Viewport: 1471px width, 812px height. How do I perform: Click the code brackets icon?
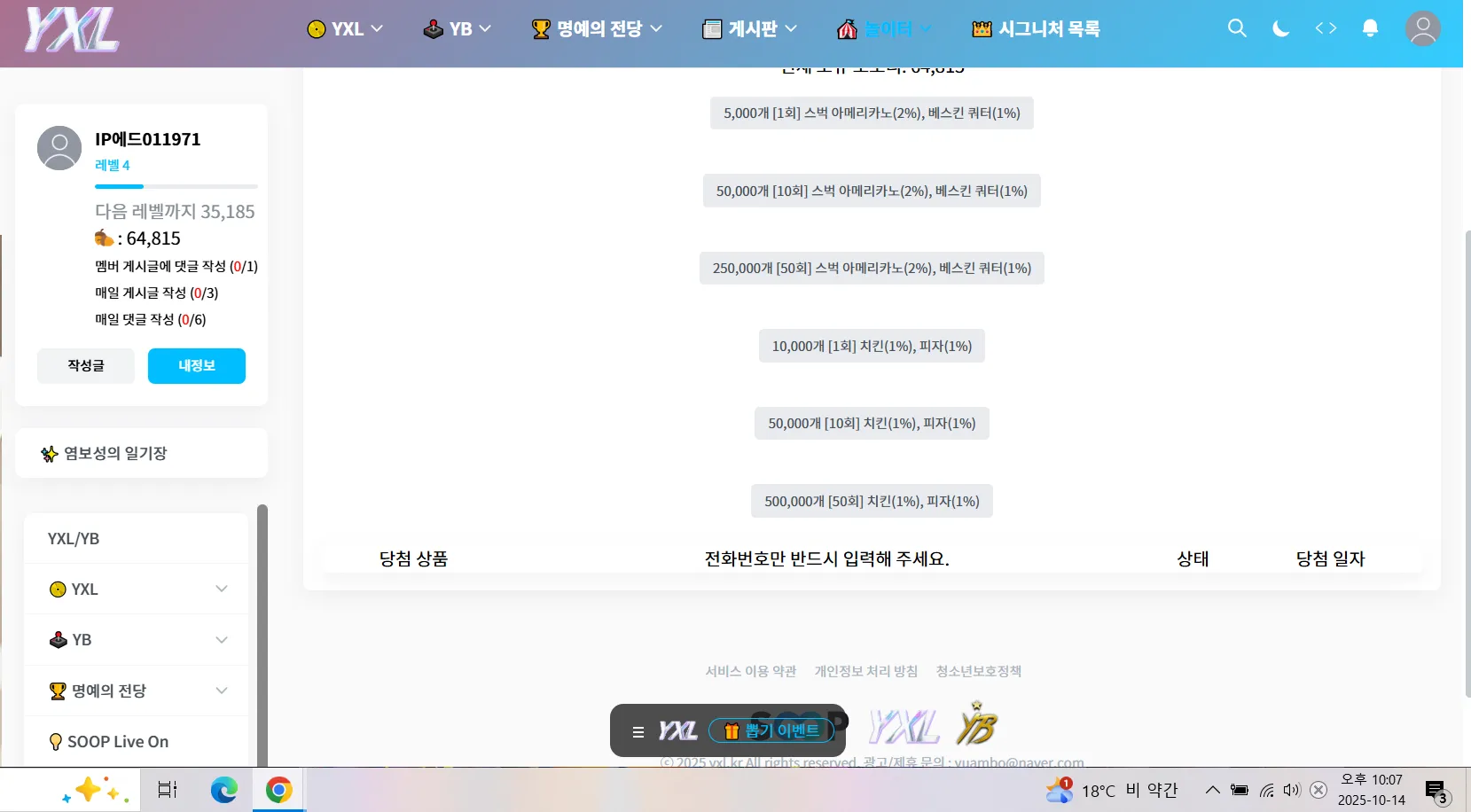(1326, 28)
